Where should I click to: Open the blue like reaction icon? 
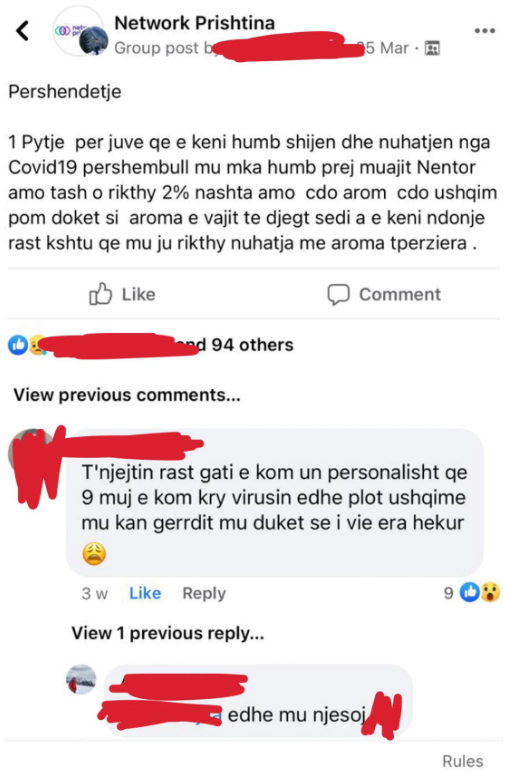click(x=18, y=345)
